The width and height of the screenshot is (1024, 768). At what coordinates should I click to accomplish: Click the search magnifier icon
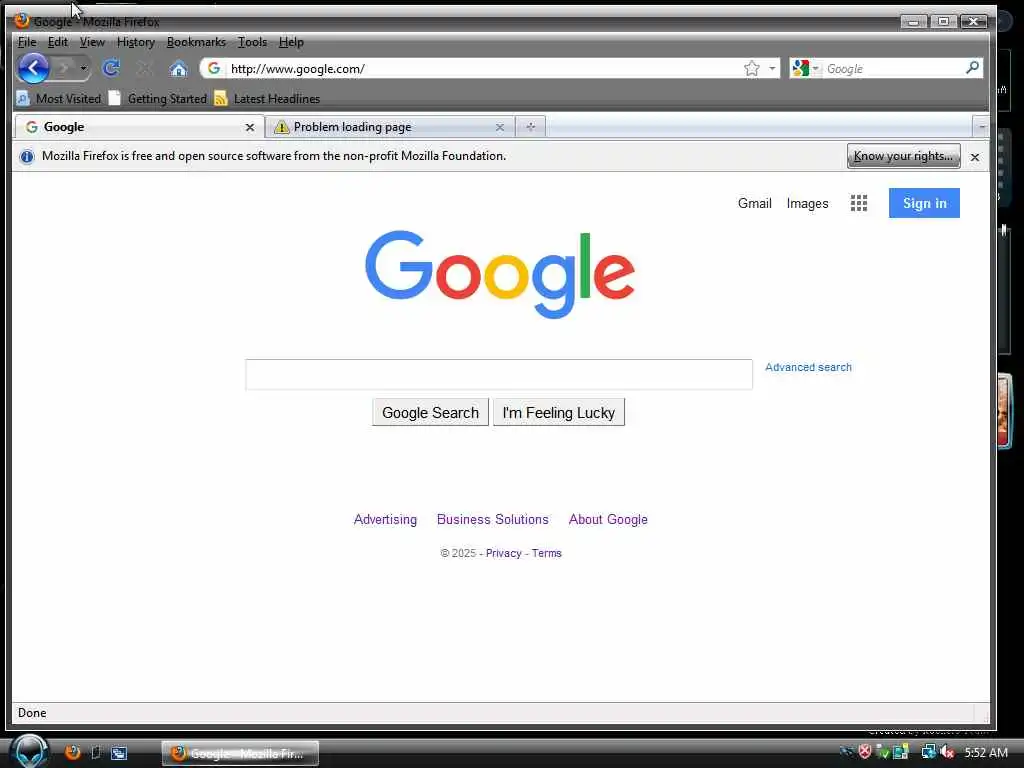[x=972, y=68]
